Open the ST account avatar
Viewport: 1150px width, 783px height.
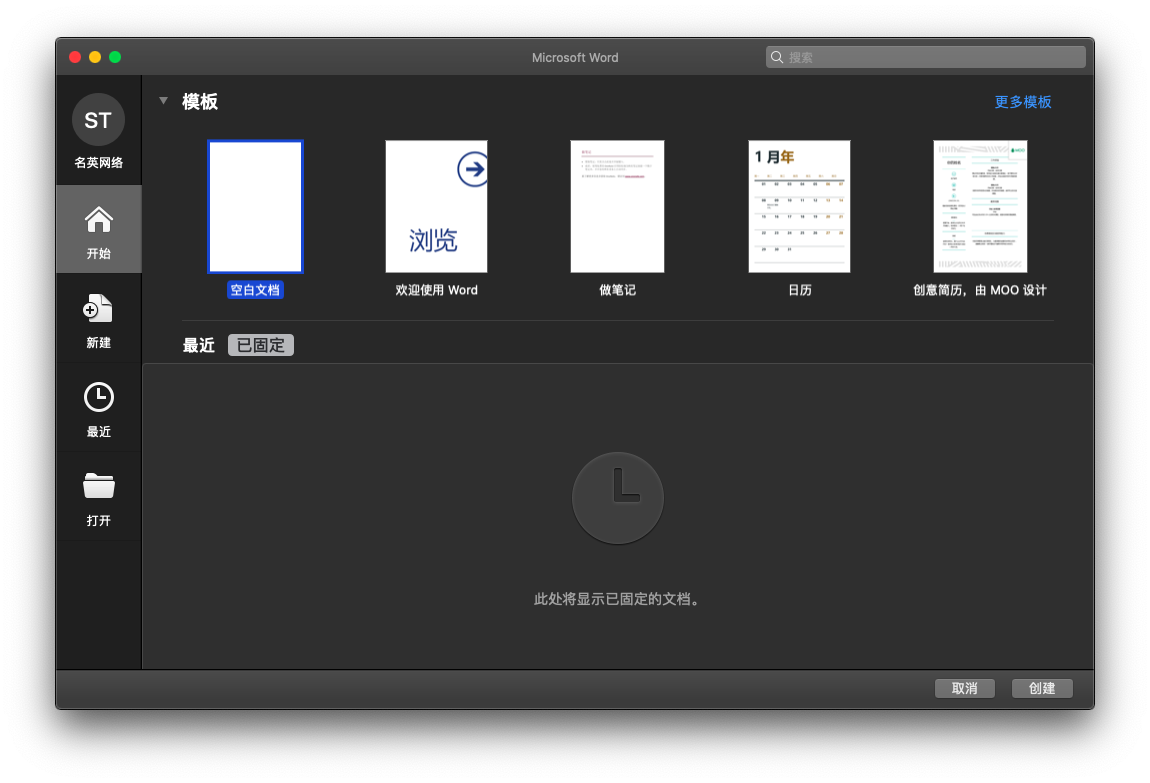pos(98,120)
